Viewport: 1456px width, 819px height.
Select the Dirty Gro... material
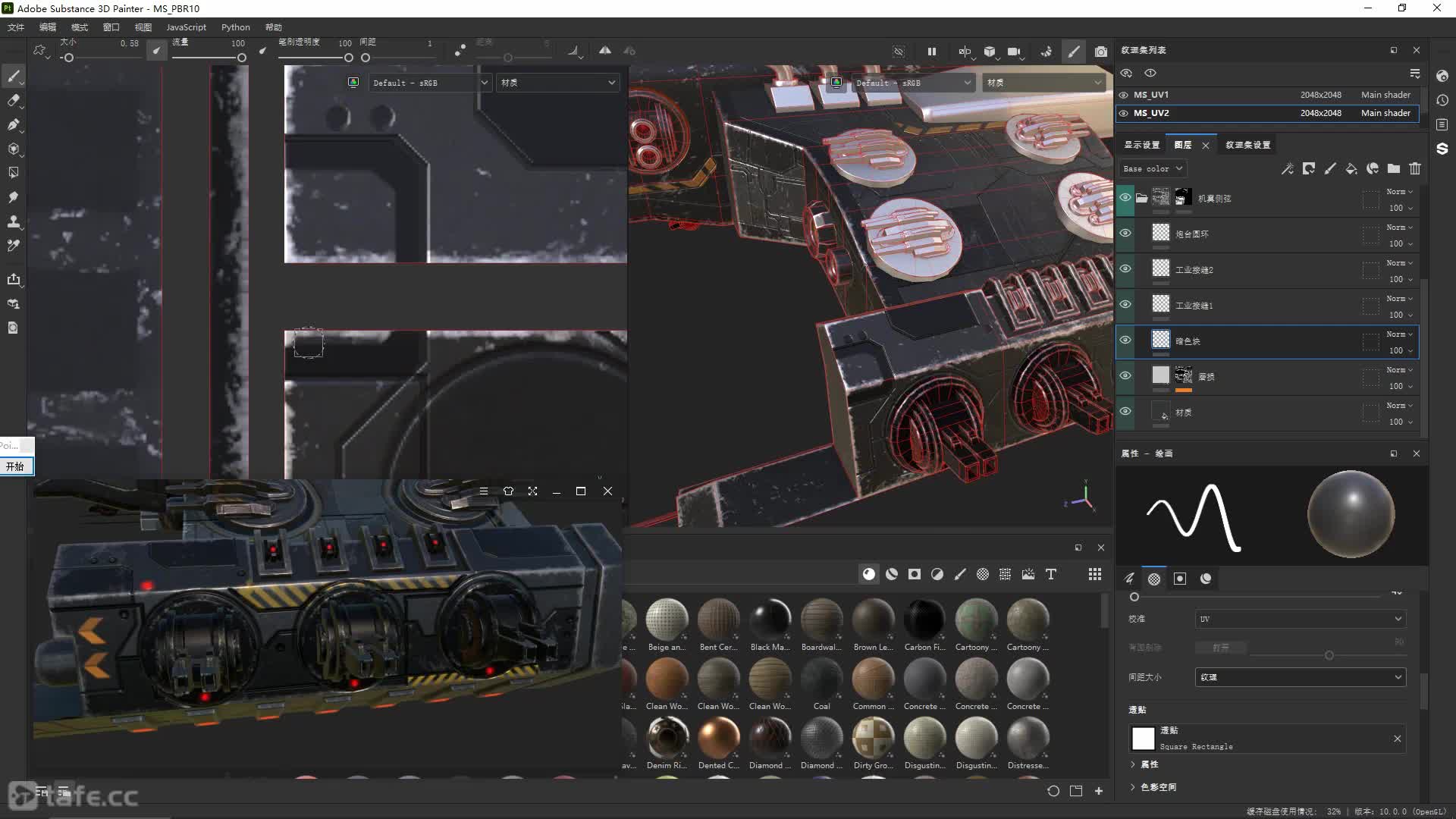[873, 743]
